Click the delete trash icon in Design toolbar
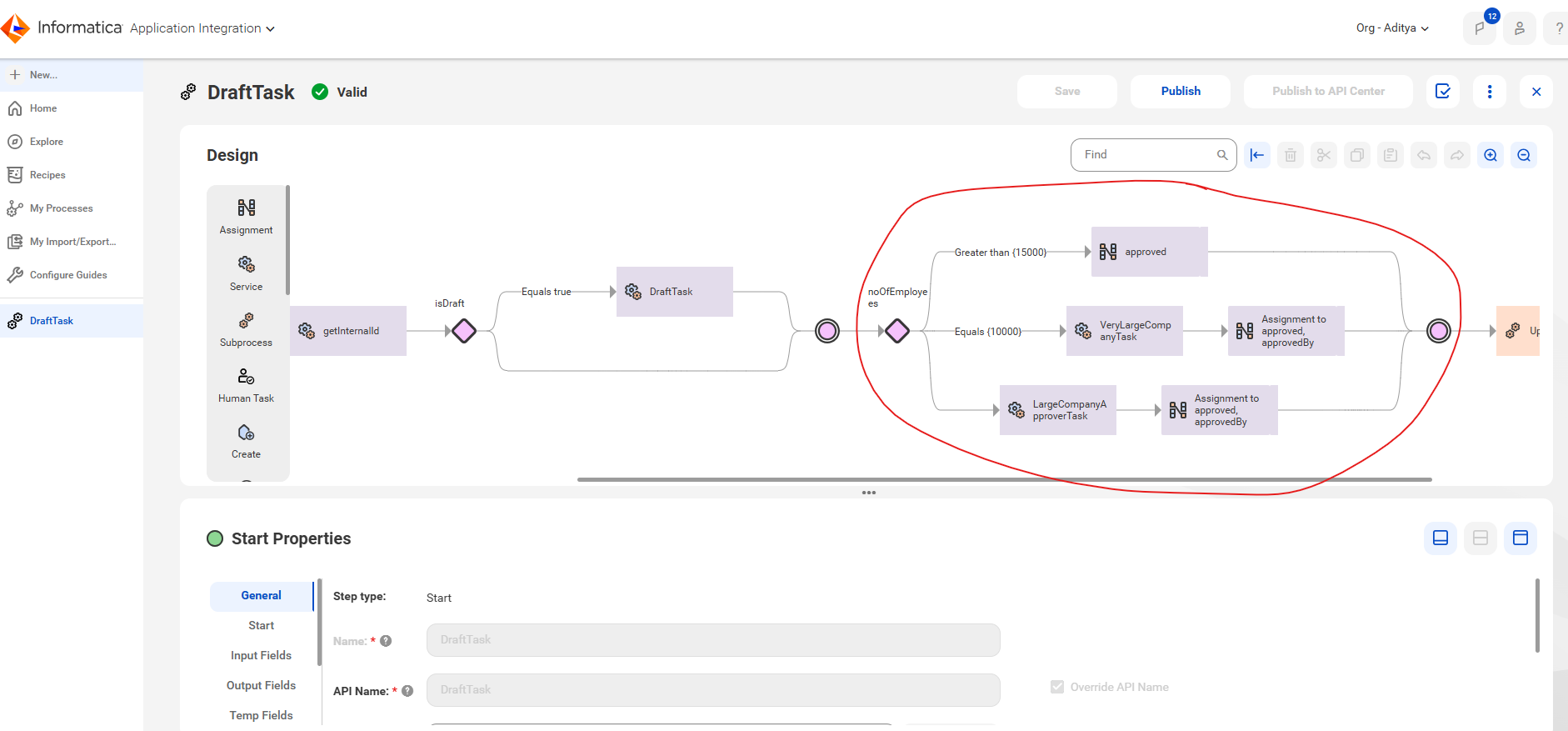1568x731 pixels. (1291, 155)
